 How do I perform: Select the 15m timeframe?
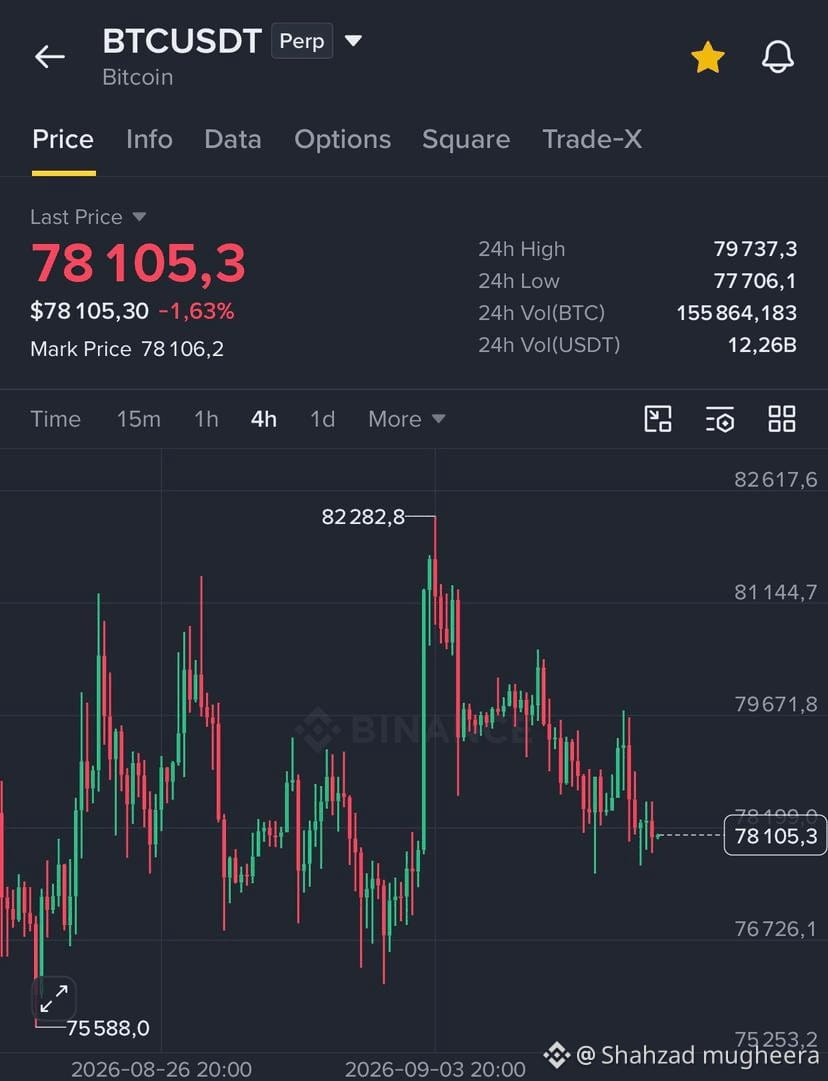pos(139,419)
